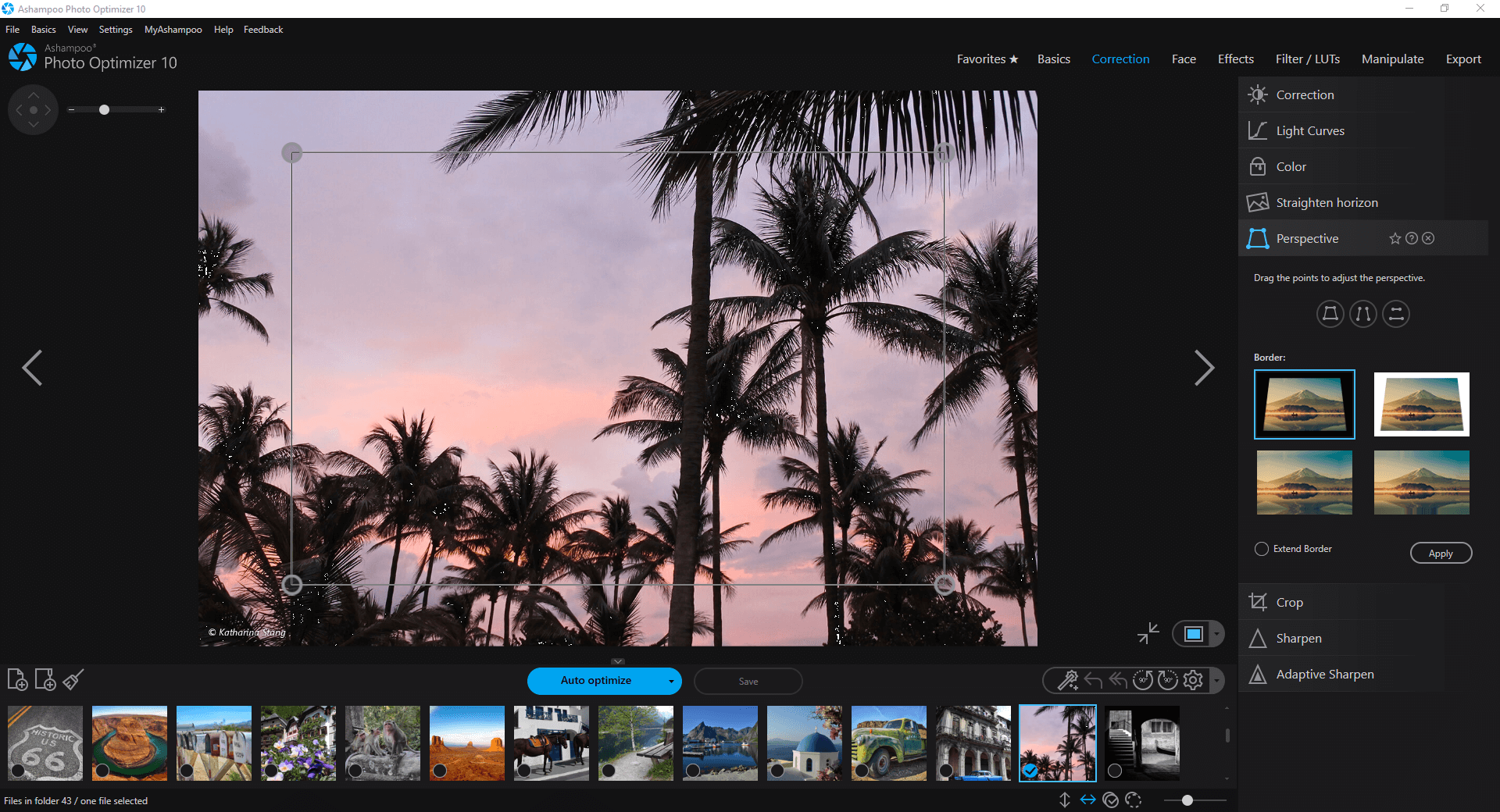Screen dimensions: 1500x812
Task: Click the undo arrow icon
Action: pos(1093,681)
